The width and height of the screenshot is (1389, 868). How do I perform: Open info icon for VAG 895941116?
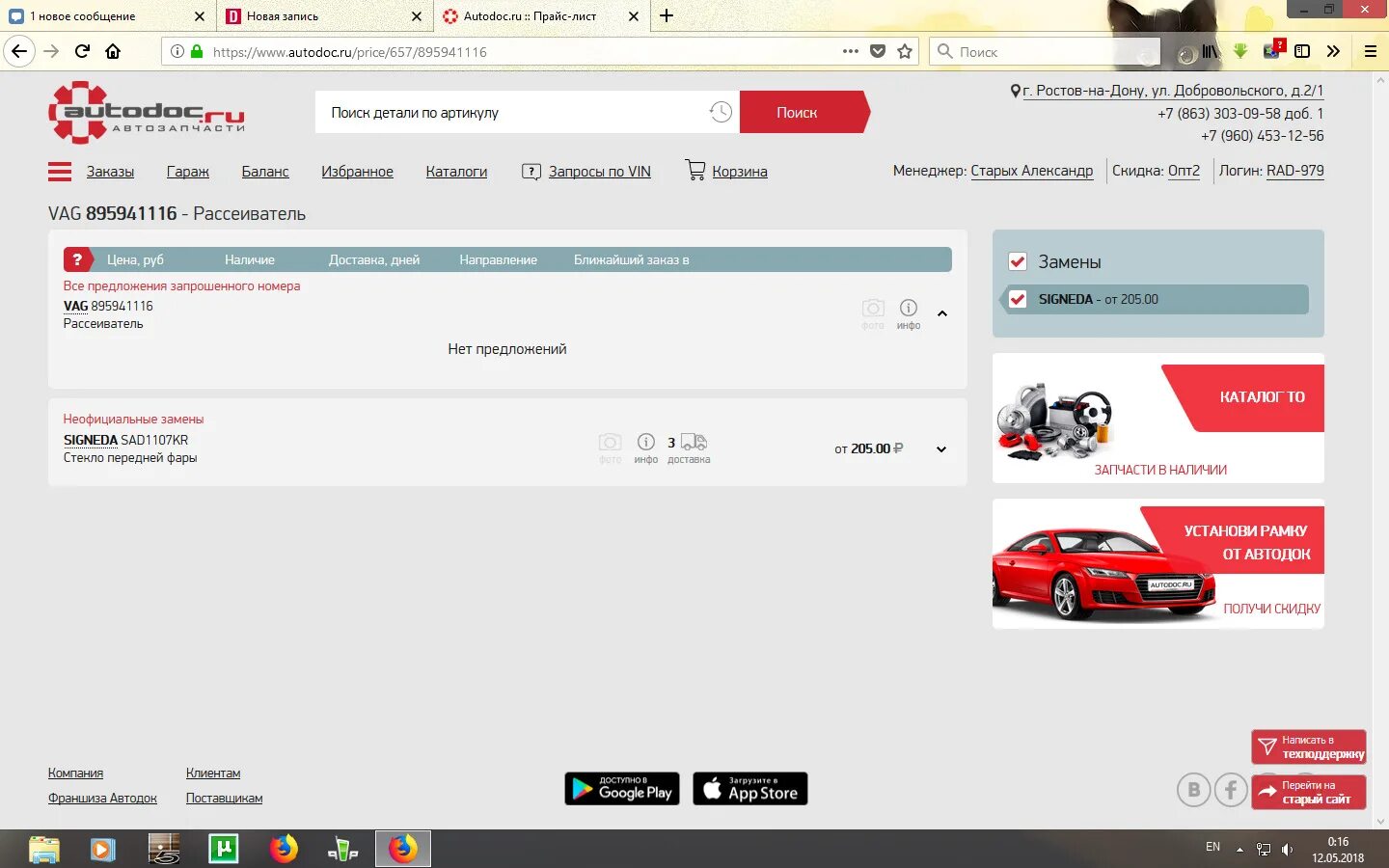click(x=909, y=313)
